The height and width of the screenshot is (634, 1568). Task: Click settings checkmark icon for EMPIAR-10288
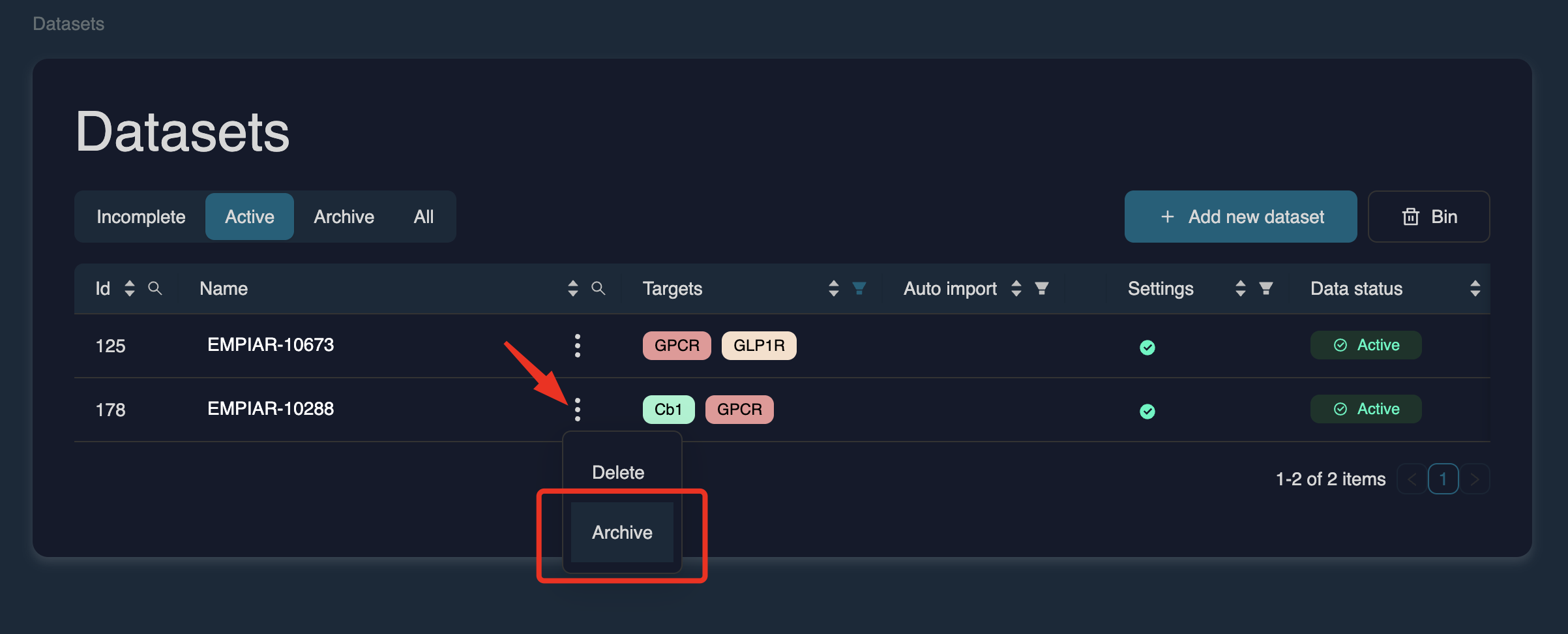[x=1147, y=411]
